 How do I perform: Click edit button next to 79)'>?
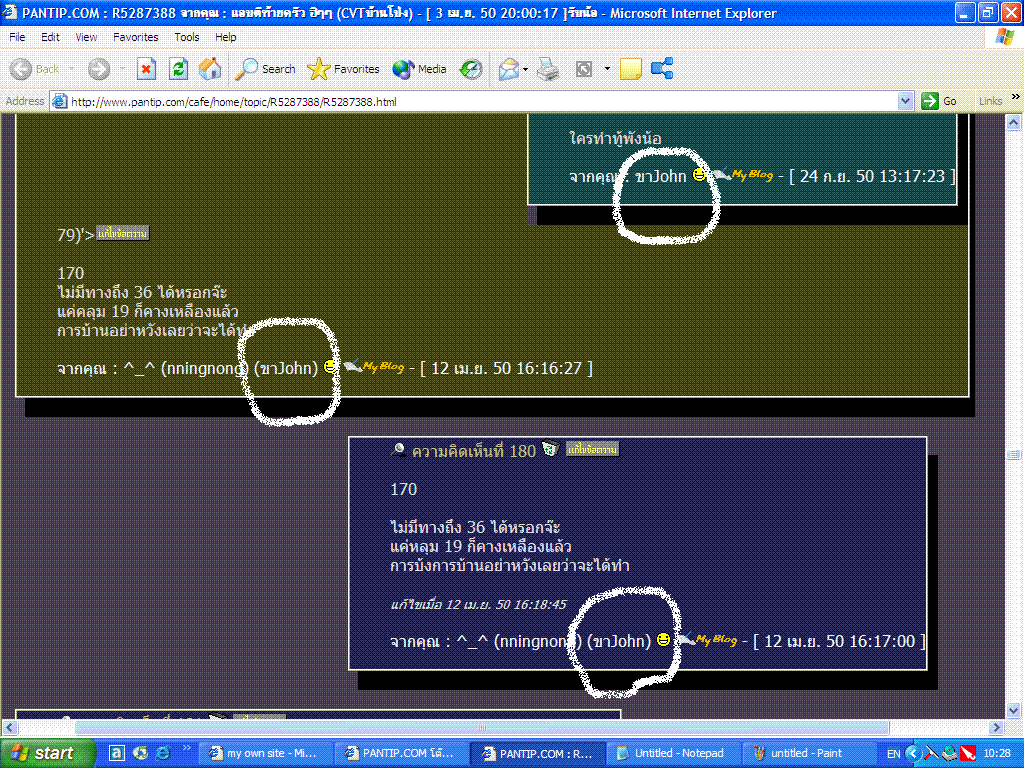(123, 233)
